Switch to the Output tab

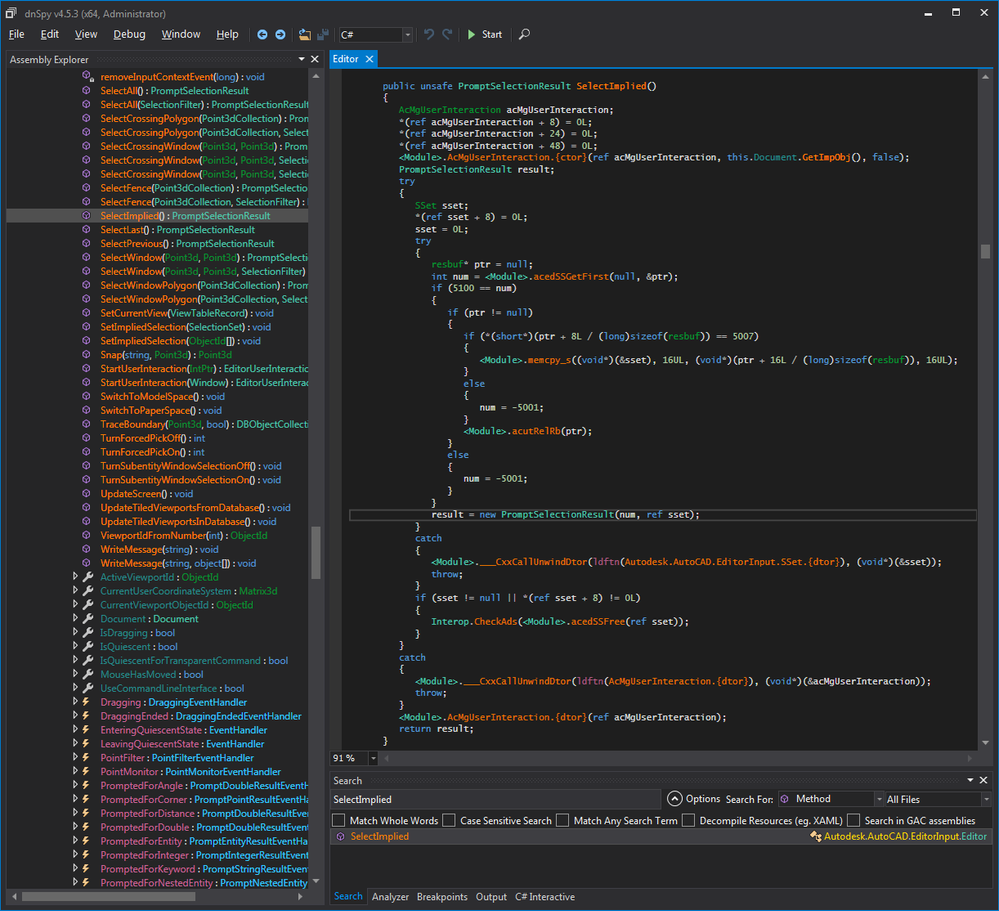pyautogui.click(x=491, y=897)
